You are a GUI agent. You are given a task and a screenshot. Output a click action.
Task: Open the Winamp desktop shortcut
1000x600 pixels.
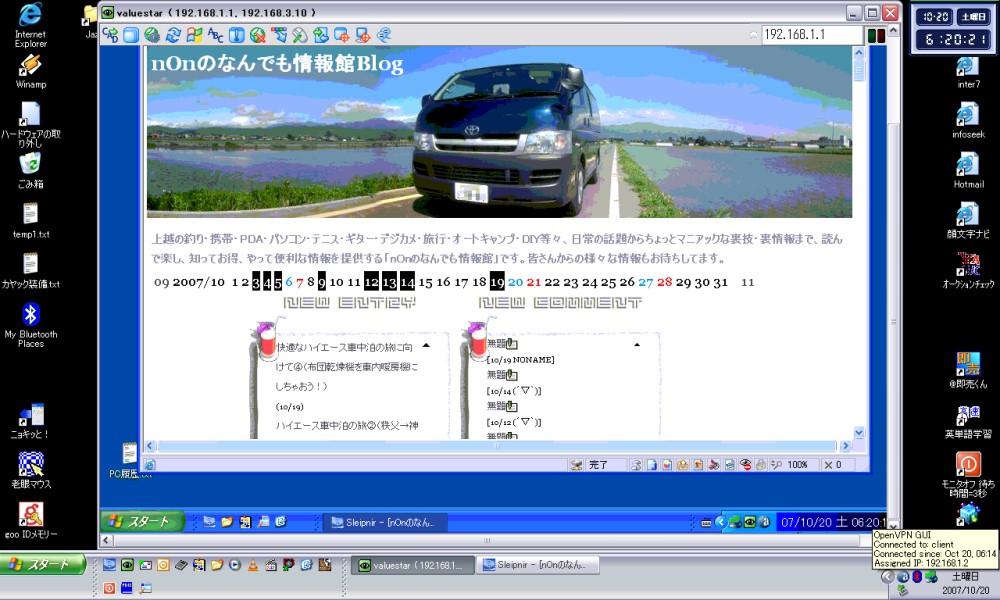tap(31, 71)
